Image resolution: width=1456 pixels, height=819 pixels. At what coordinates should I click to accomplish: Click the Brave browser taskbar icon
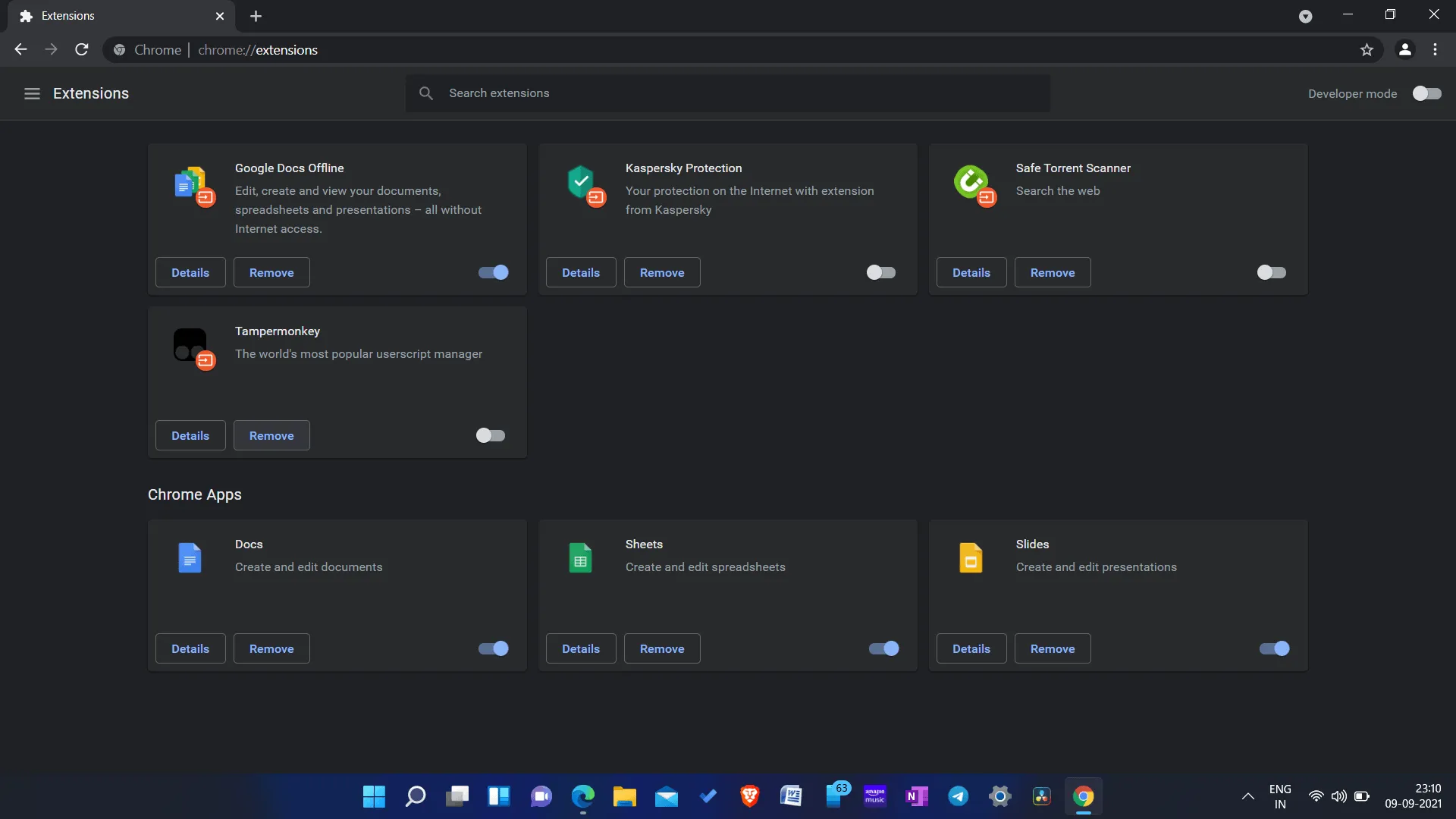point(750,796)
